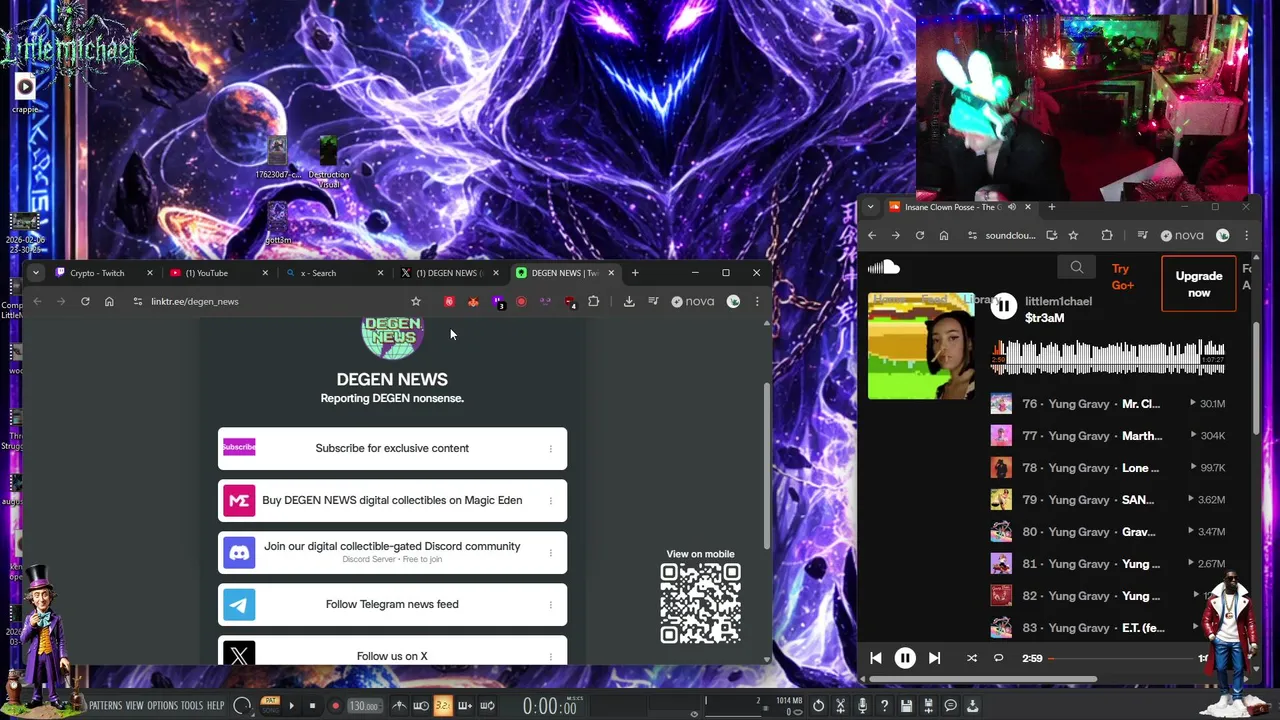
Task: Switch to x - Search tab
Action: [334, 272]
